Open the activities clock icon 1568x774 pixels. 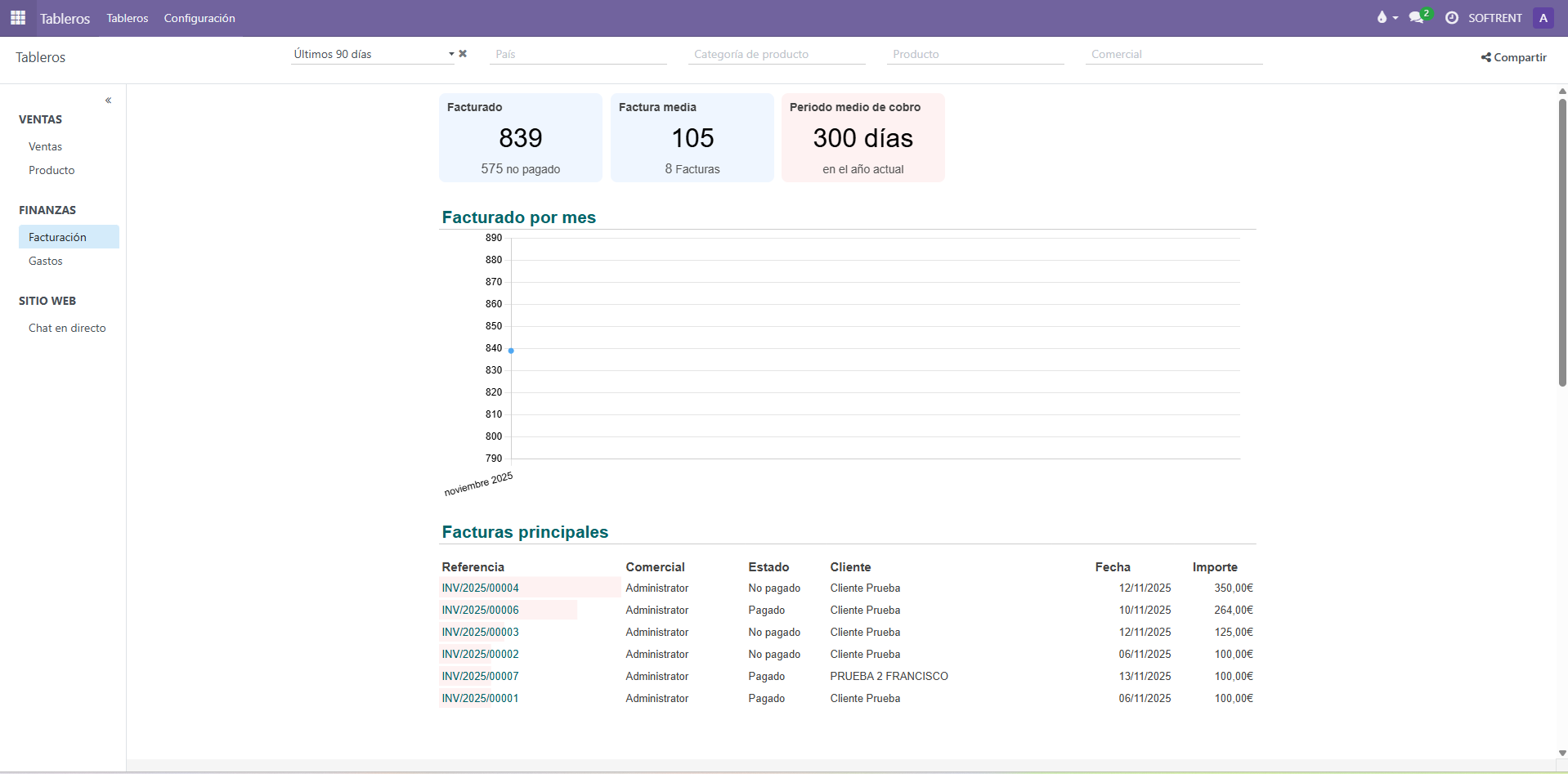coord(1452,18)
